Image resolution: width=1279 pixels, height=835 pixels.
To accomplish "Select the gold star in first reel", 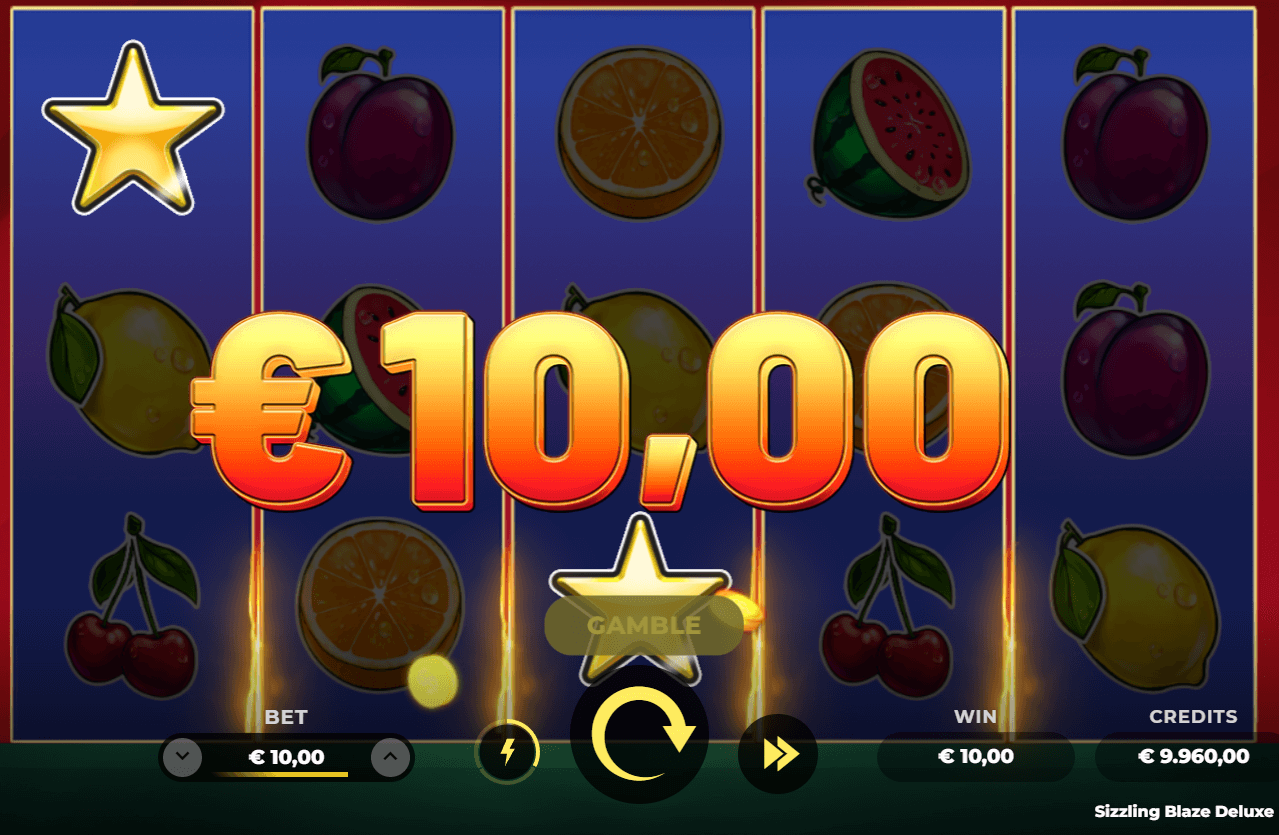I will coord(132,128).
